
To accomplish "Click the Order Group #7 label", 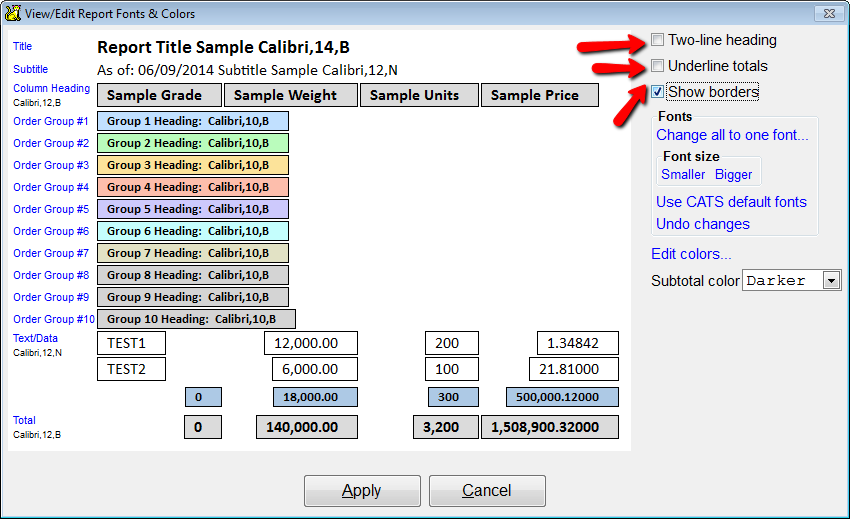I will pos(51,253).
